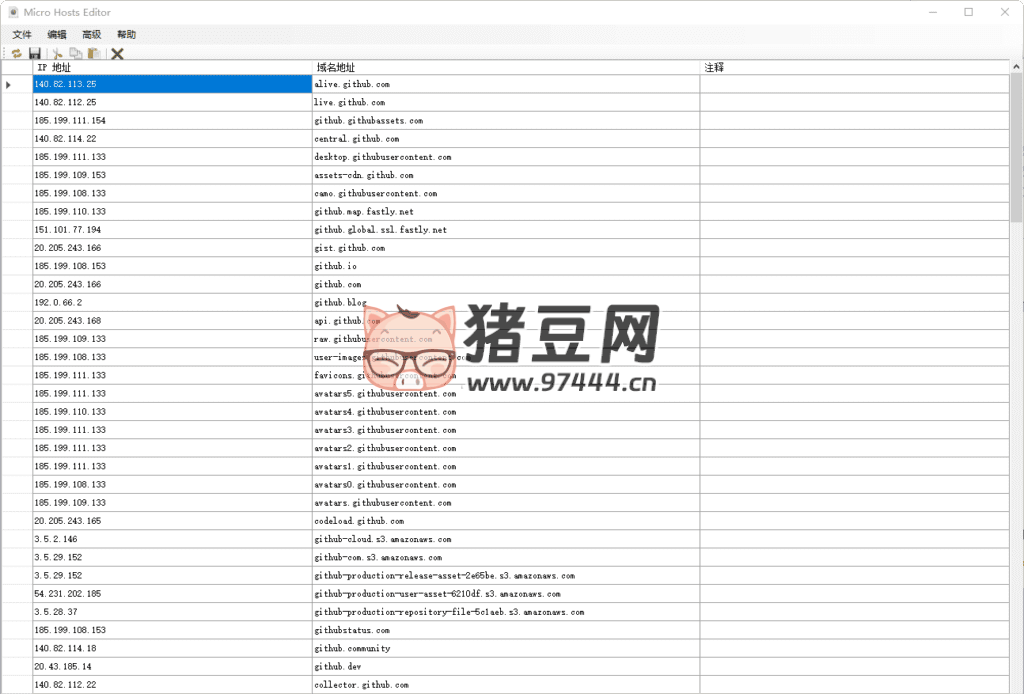Select the alive.github.com domain cell

(505, 84)
